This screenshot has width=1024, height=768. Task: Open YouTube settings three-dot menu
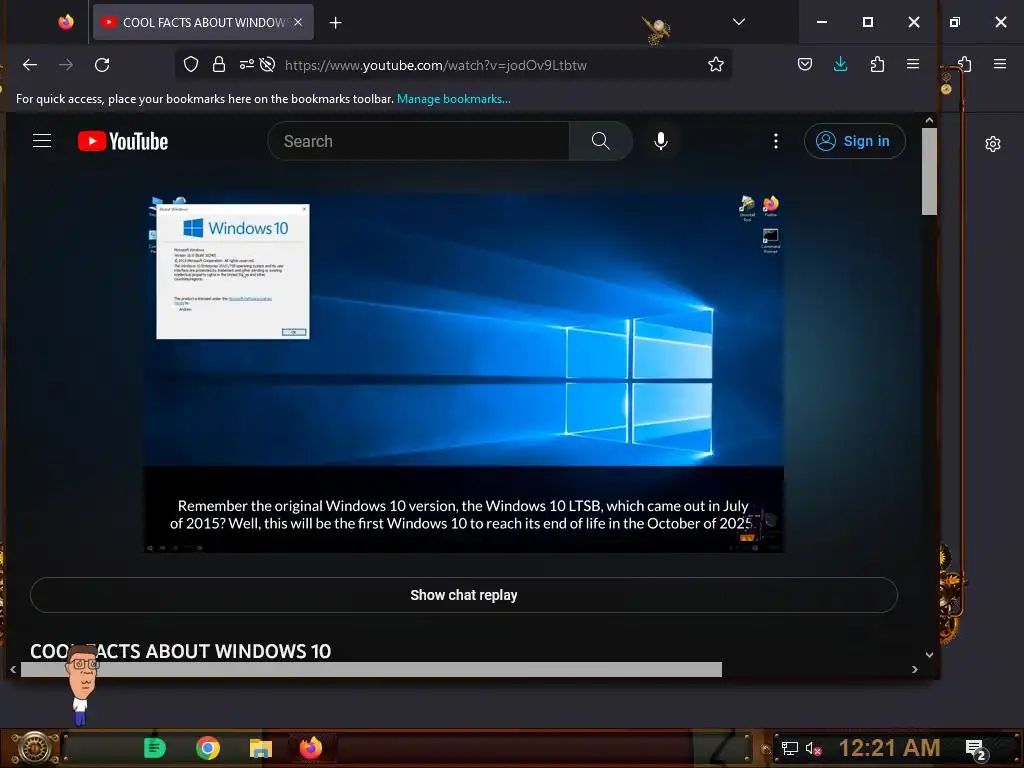[776, 141]
